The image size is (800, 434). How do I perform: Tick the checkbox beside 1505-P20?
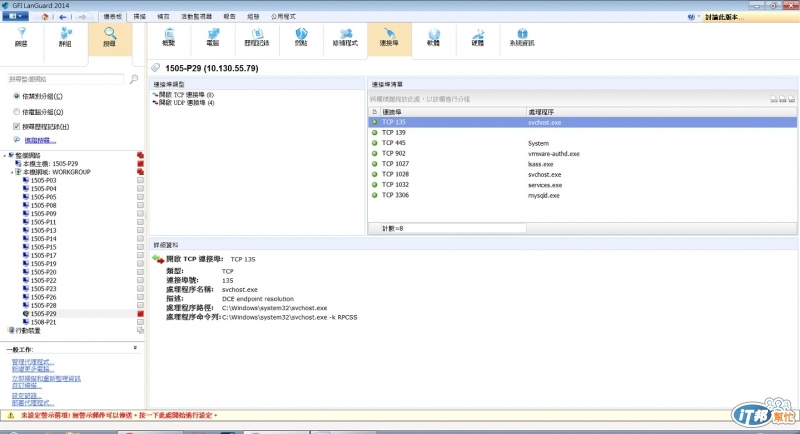(140, 272)
